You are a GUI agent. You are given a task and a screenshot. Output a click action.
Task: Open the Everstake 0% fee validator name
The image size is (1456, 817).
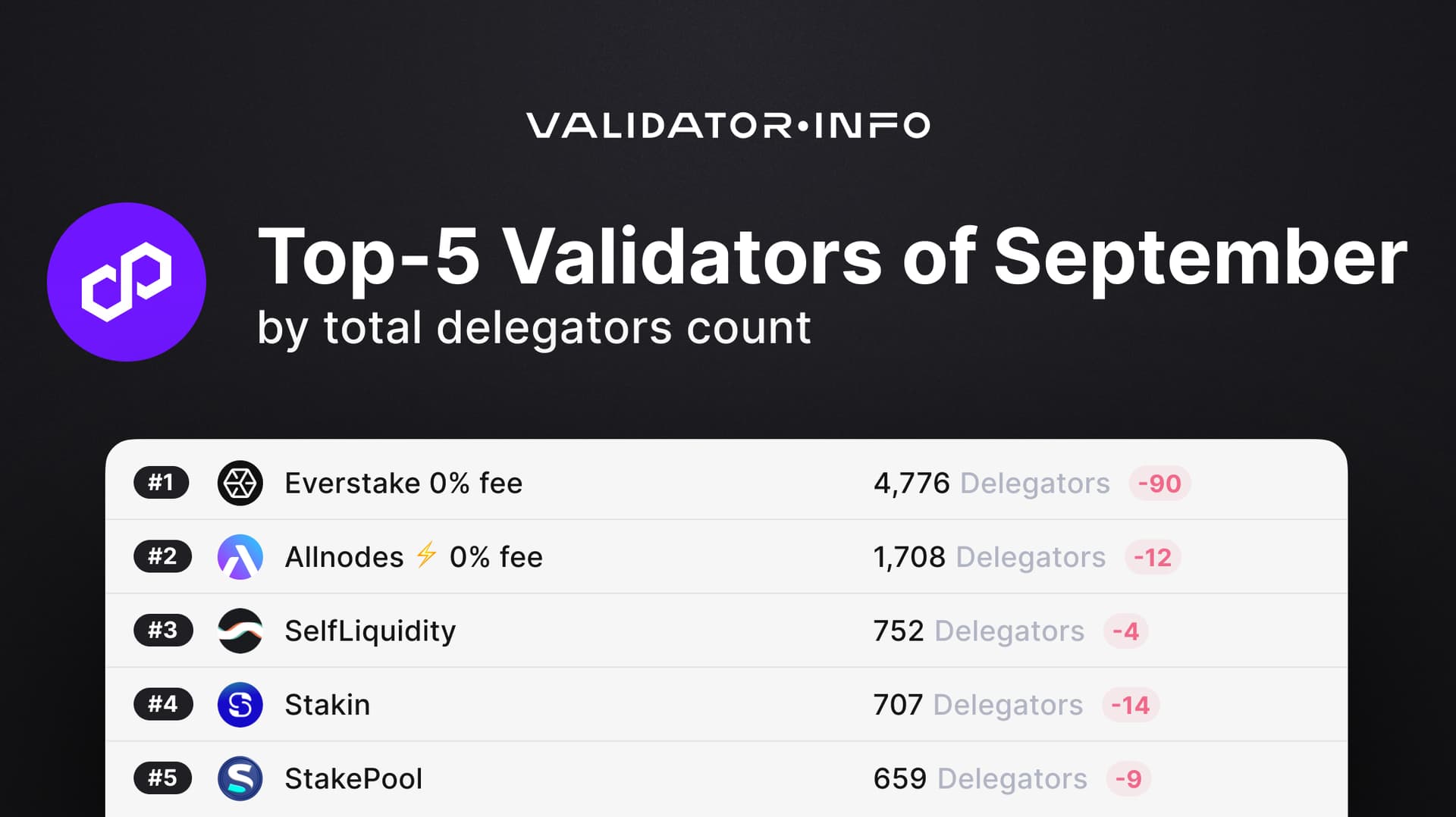tap(403, 484)
